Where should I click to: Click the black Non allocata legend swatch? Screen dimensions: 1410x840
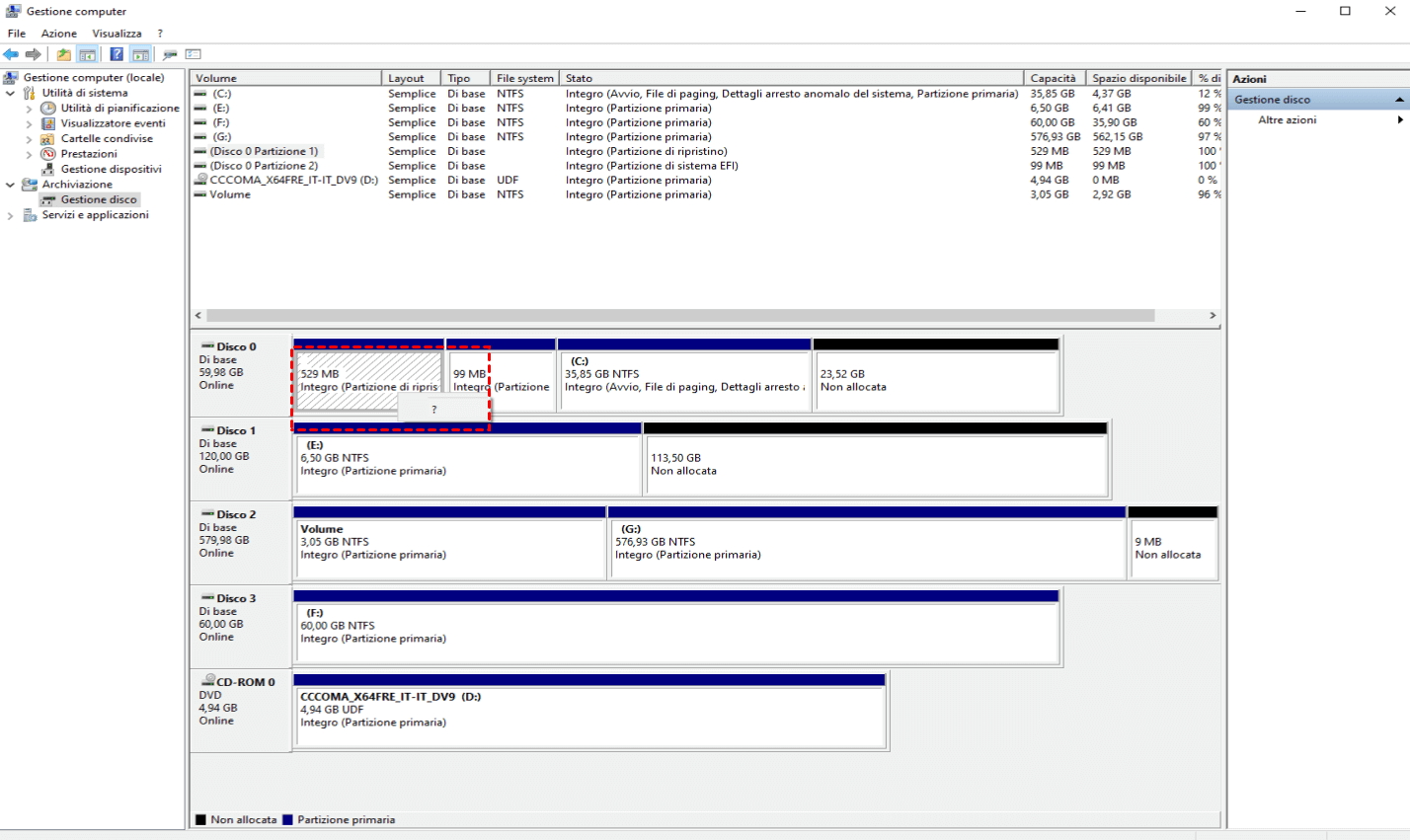(x=200, y=819)
